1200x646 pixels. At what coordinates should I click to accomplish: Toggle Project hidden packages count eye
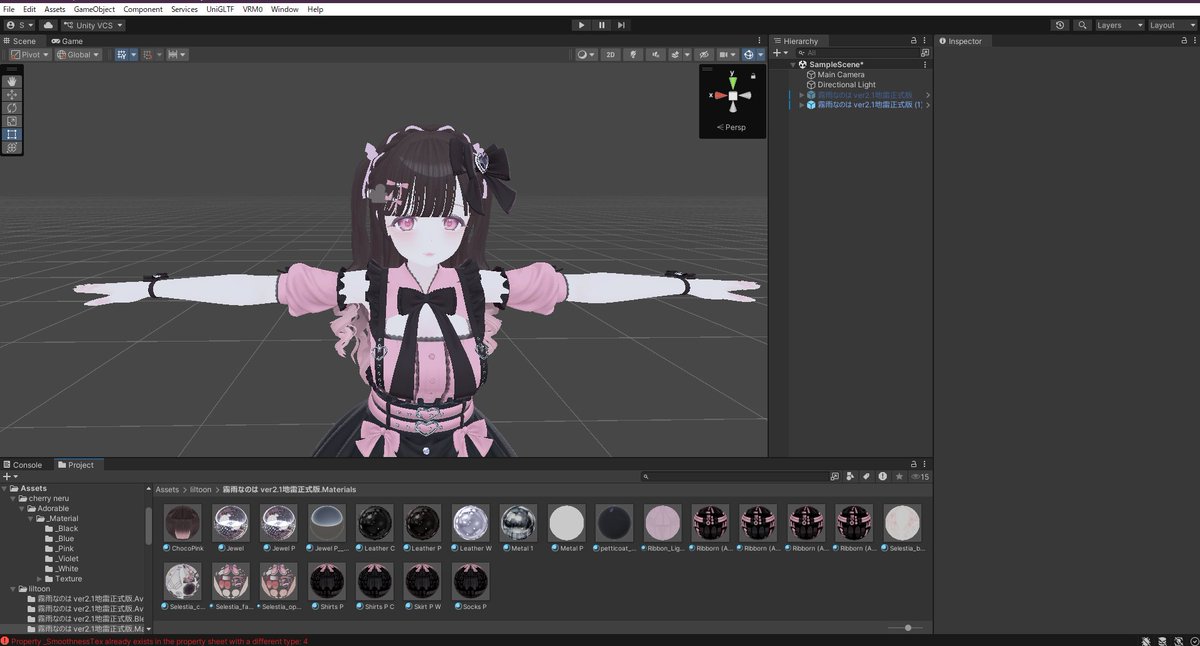tap(919, 477)
